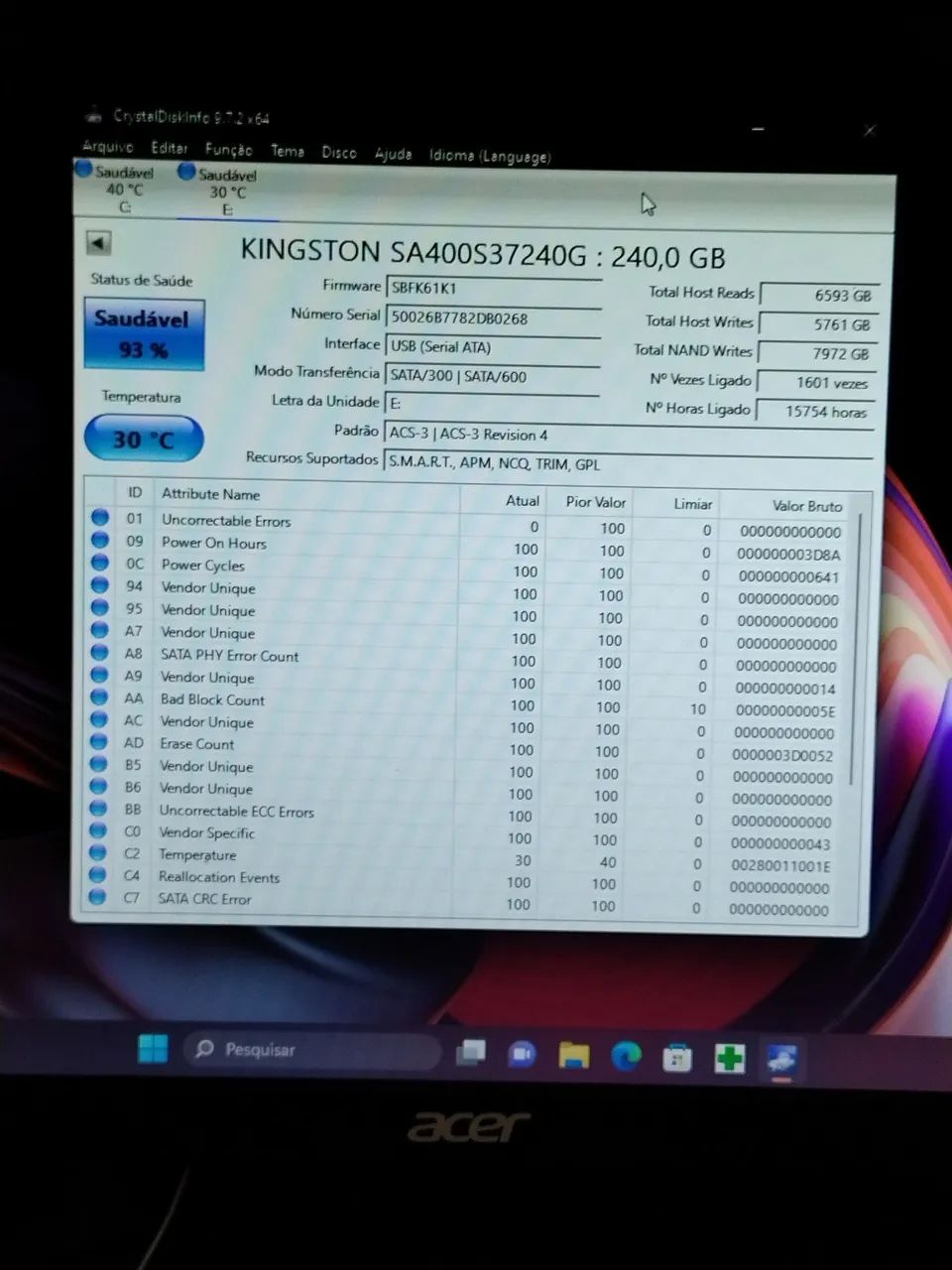The image size is (952, 1270).
Task: Open Microsoft Store from the taskbar
Action: click(x=677, y=1058)
